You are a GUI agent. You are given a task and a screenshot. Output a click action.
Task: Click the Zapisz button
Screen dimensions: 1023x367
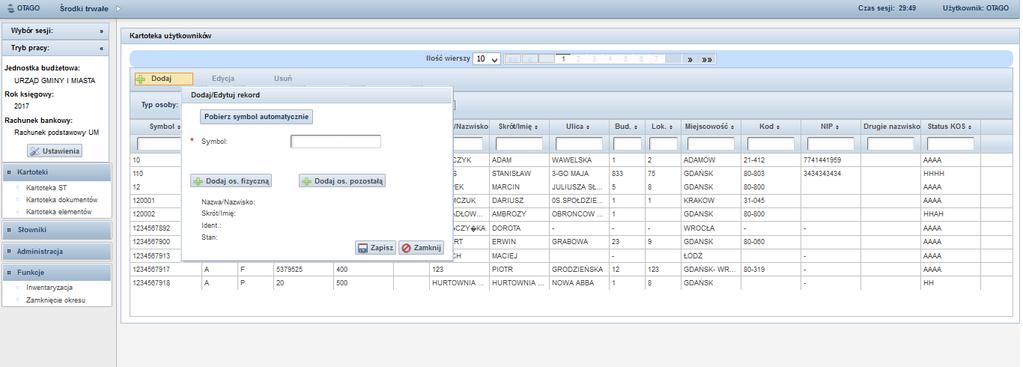pos(375,248)
